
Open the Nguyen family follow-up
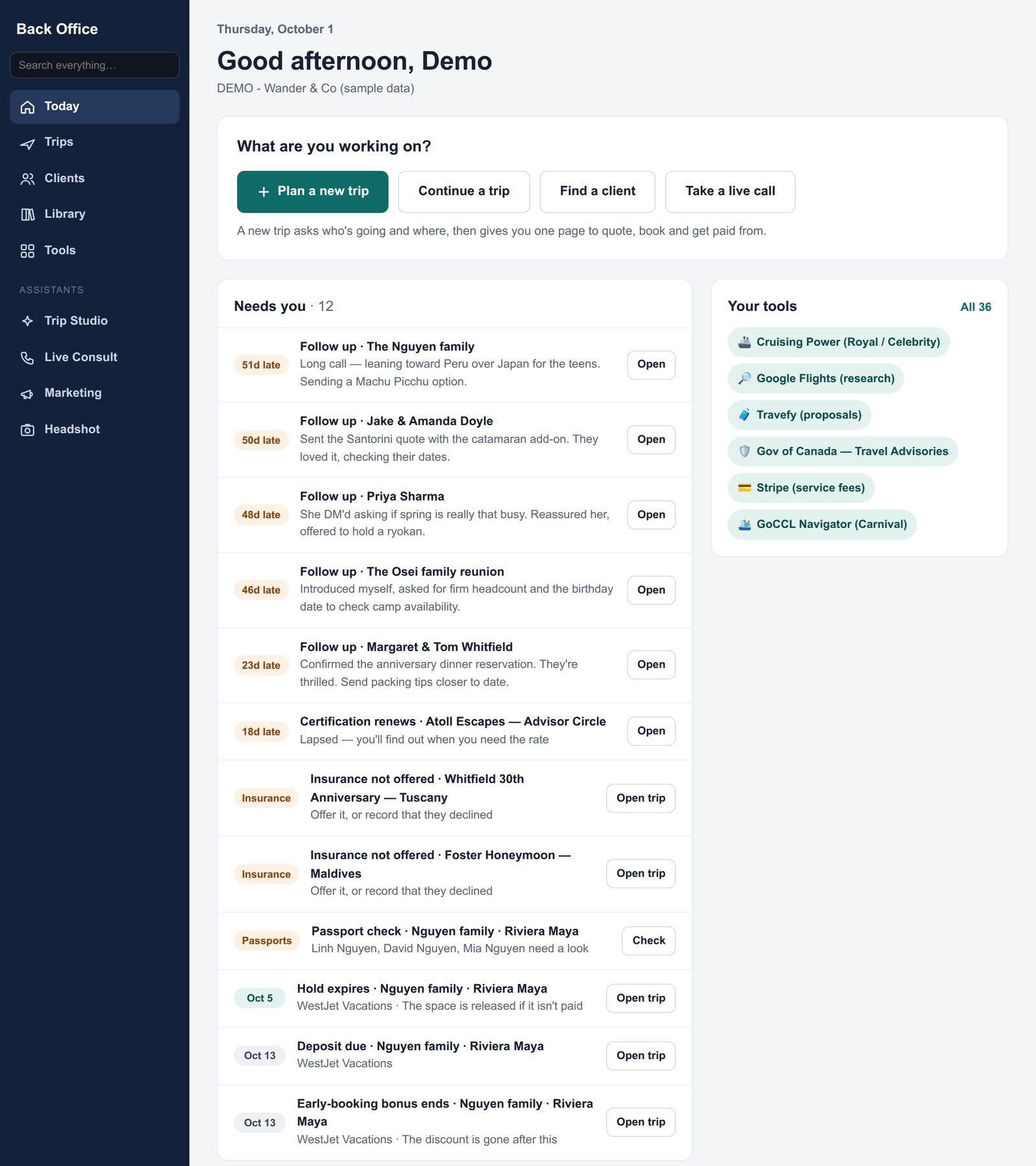(651, 365)
